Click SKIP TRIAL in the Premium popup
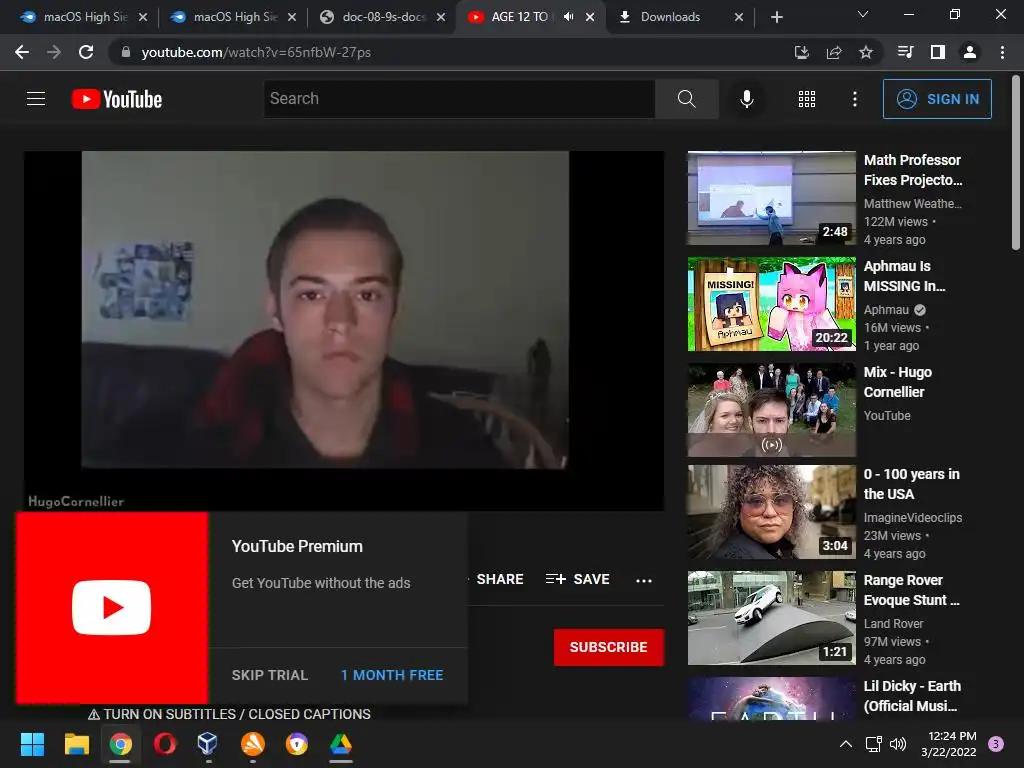Image resolution: width=1024 pixels, height=768 pixels. (270, 675)
